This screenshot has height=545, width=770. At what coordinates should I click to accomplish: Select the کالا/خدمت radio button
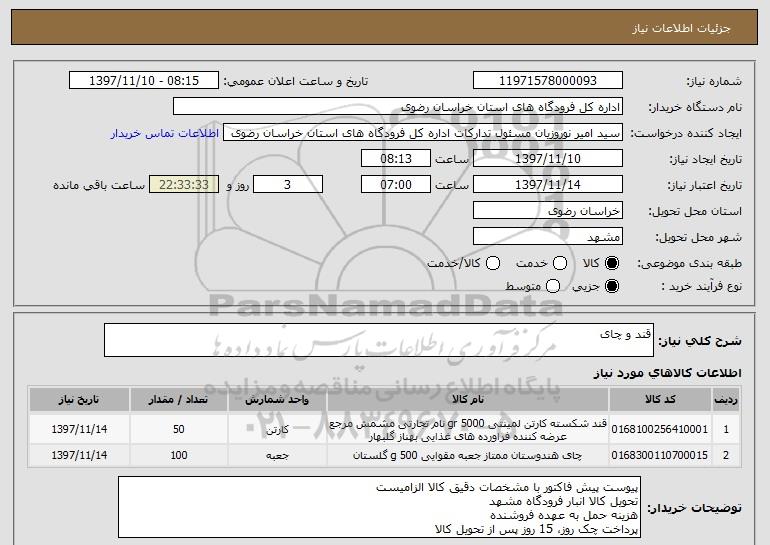pyautogui.click(x=493, y=263)
